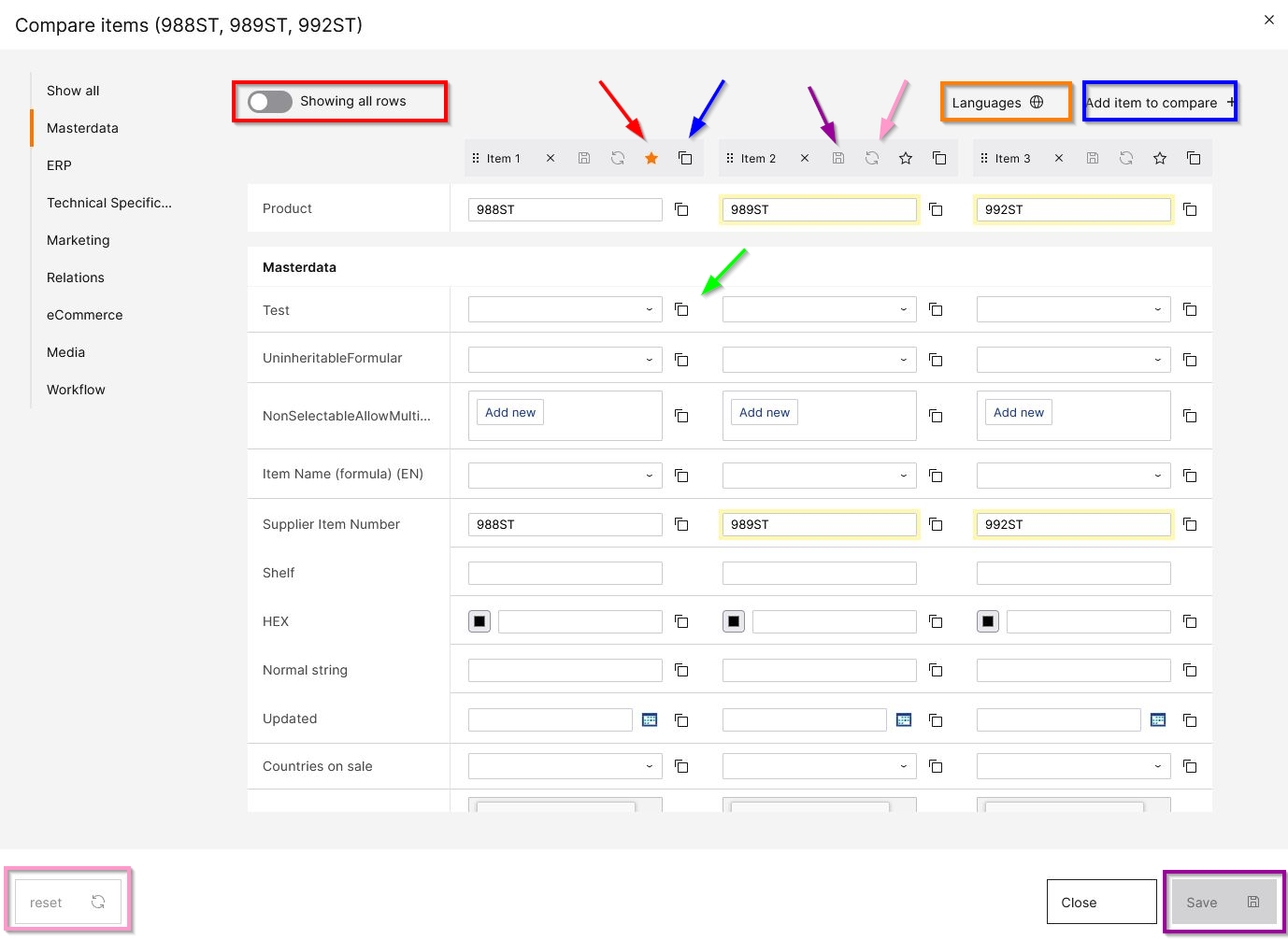Expand UninheritableFormular dropdown for Item 1
Screen dimensions: 1288x939
(565, 360)
